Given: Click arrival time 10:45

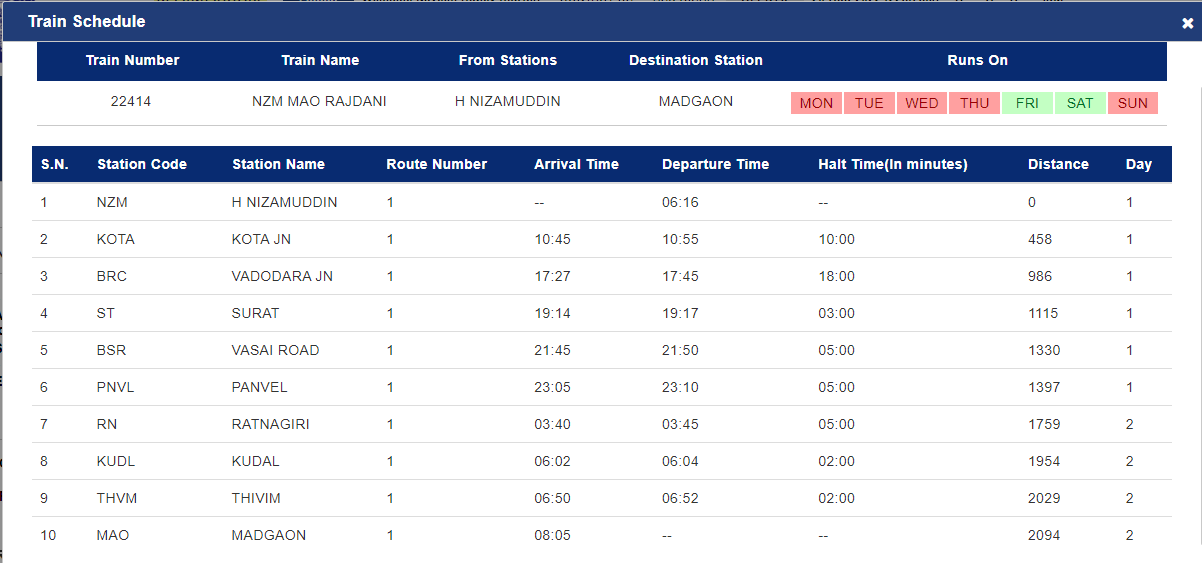Looking at the screenshot, I should tap(552, 239).
